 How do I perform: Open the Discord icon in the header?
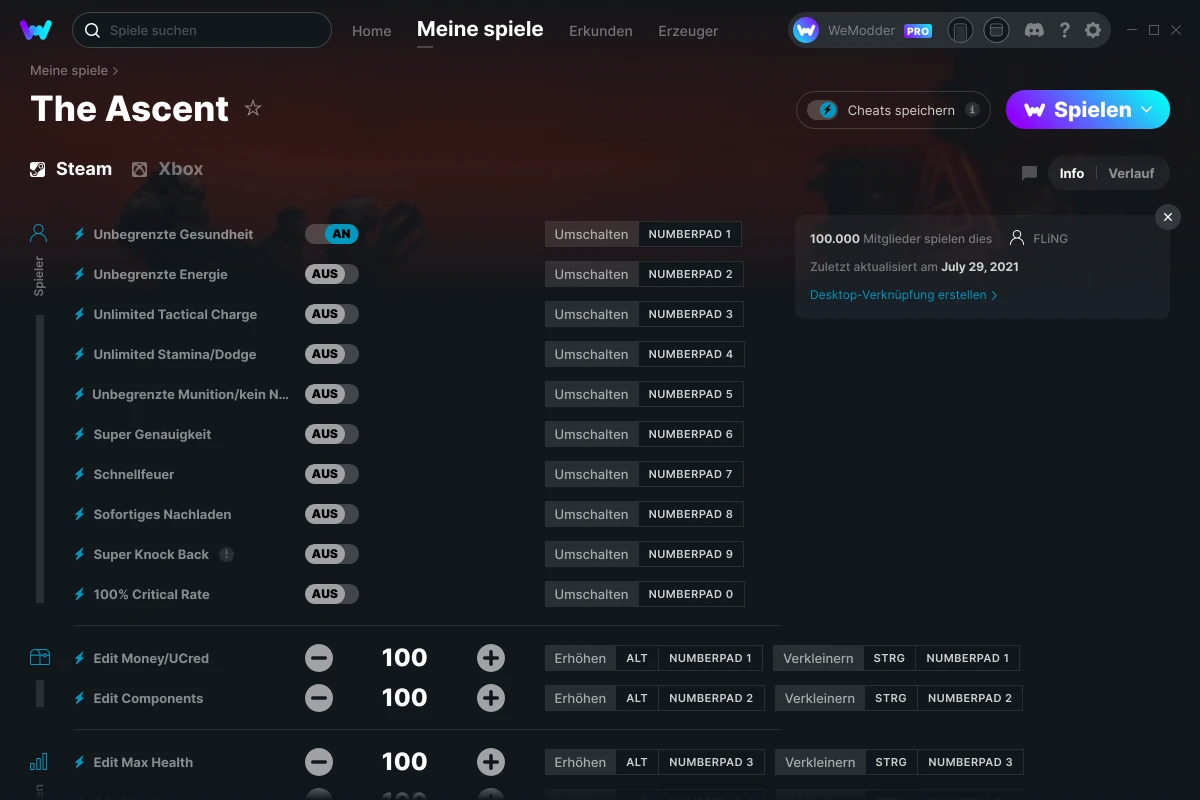pos(1034,30)
